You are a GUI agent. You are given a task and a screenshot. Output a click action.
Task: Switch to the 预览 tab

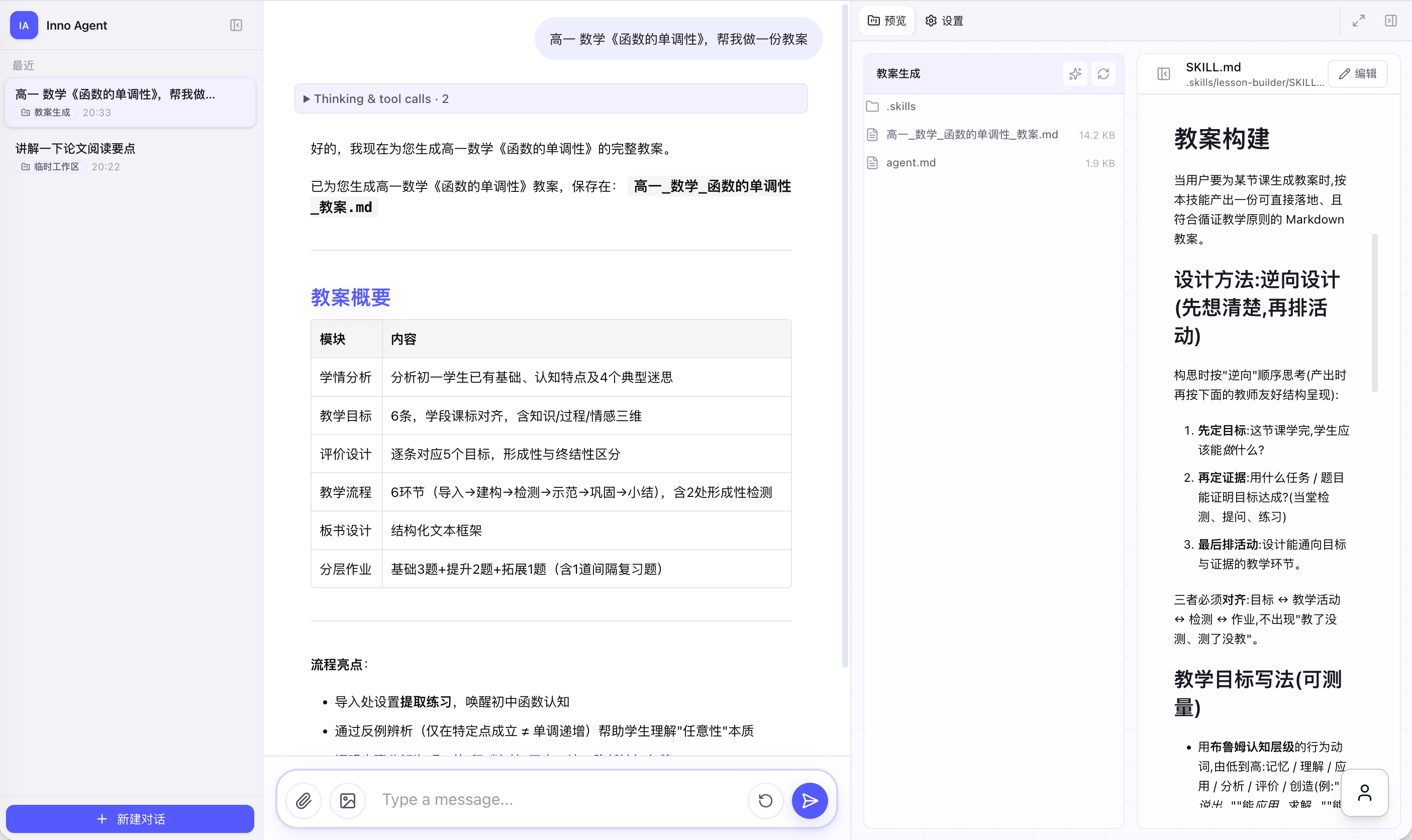tap(887, 21)
